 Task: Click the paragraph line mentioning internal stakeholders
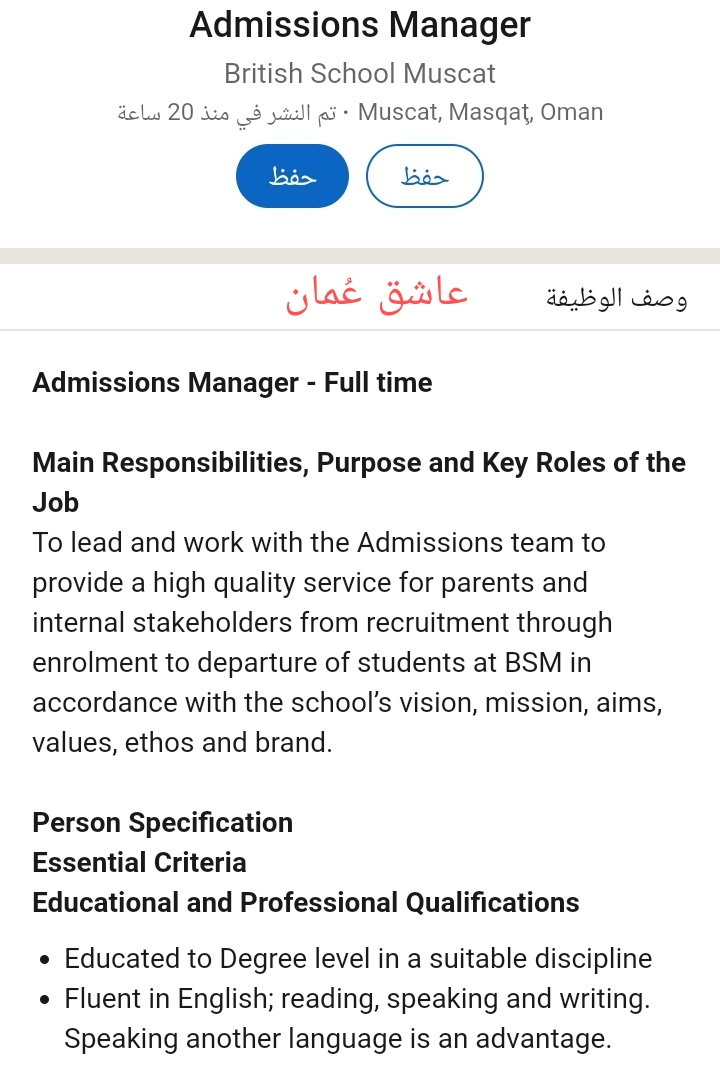point(322,622)
